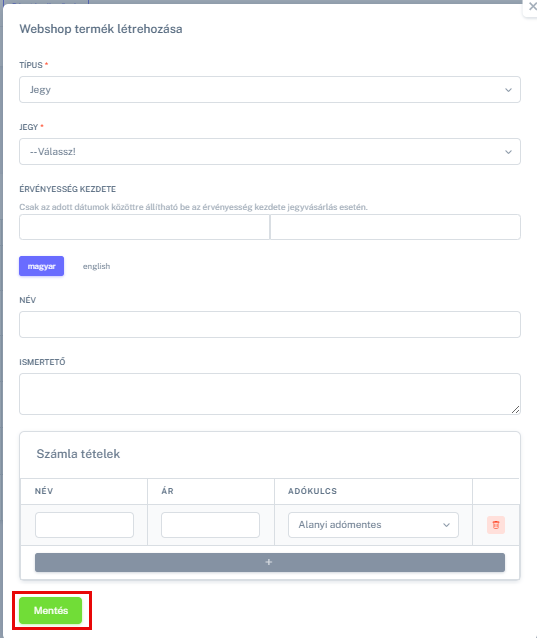Click the Jegy dropdown chevron arrow
Viewport: 537px width, 638px height.
pos(508,152)
